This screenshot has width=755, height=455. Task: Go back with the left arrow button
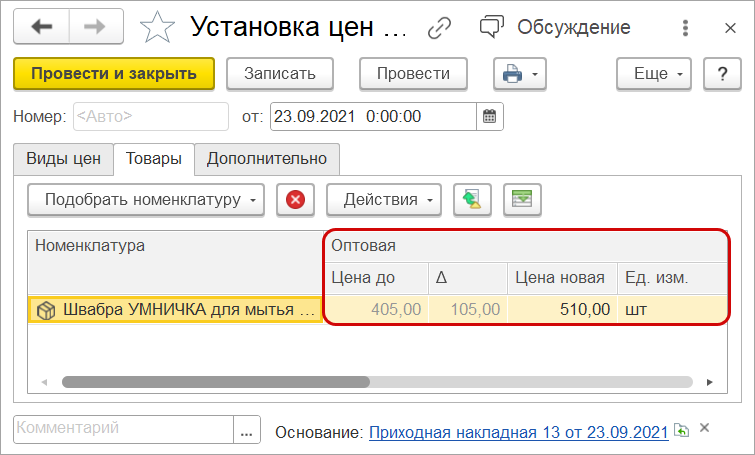[x=42, y=27]
